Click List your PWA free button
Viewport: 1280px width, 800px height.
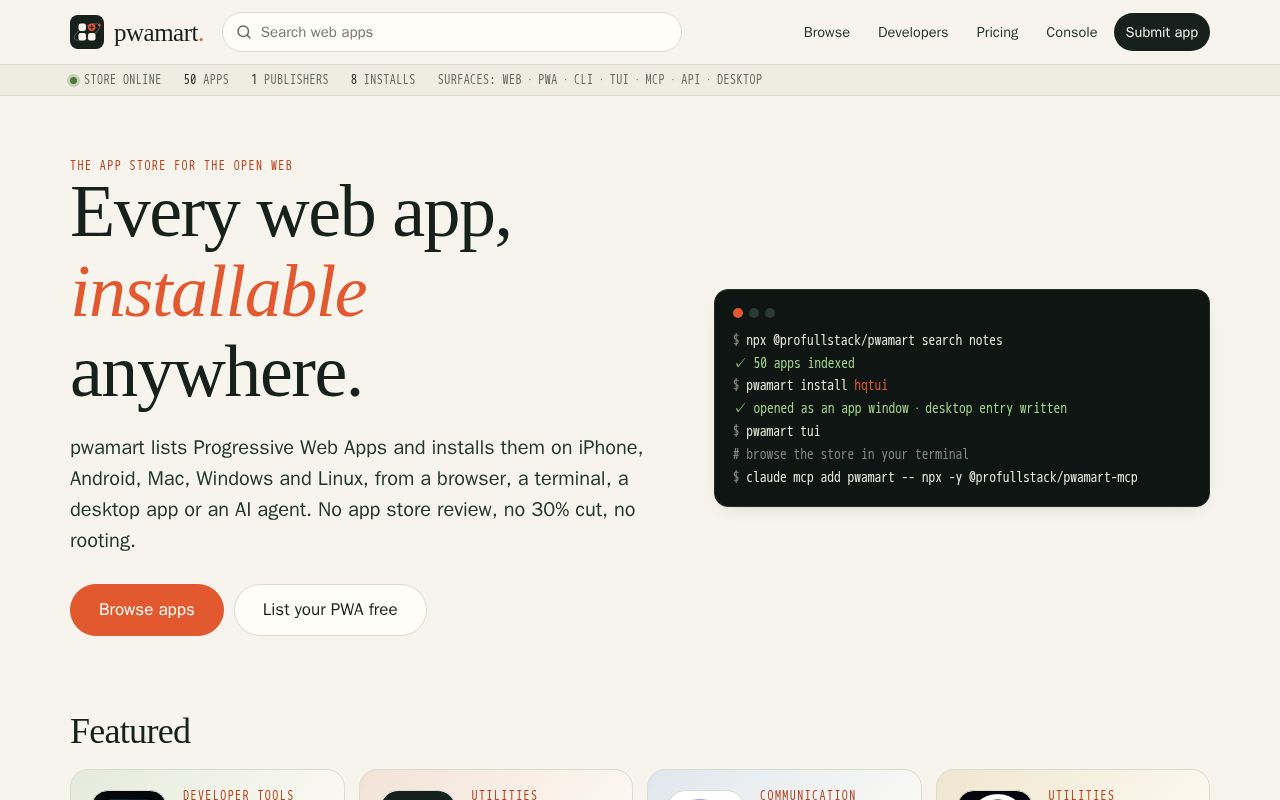click(x=330, y=610)
